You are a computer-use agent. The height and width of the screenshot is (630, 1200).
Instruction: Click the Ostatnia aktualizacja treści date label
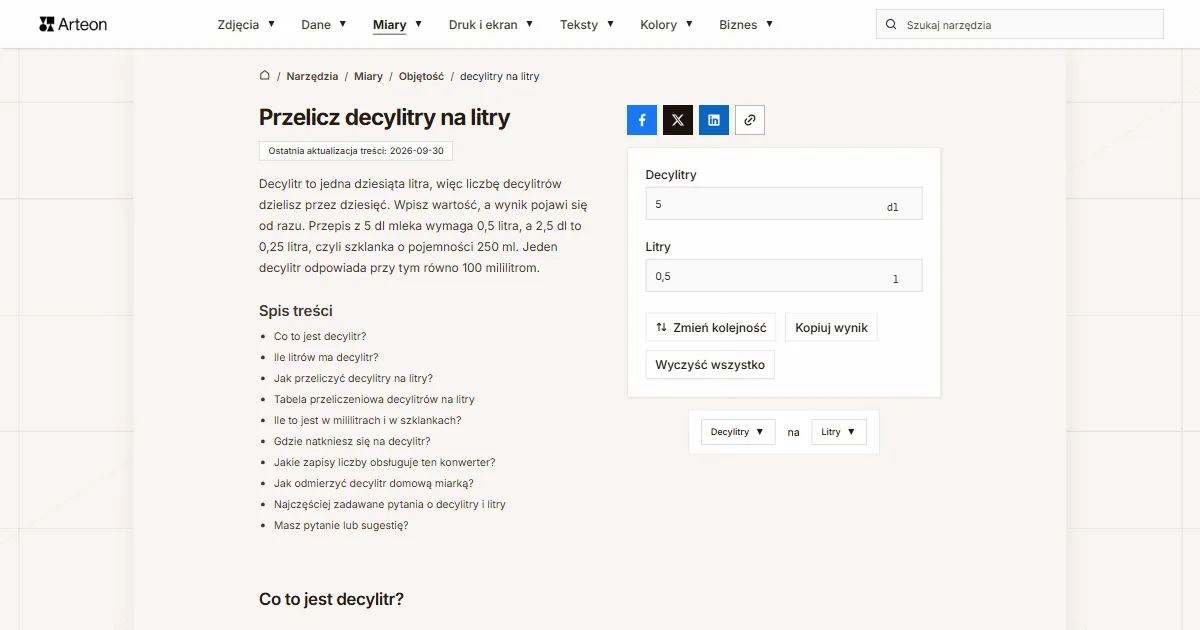tap(356, 151)
